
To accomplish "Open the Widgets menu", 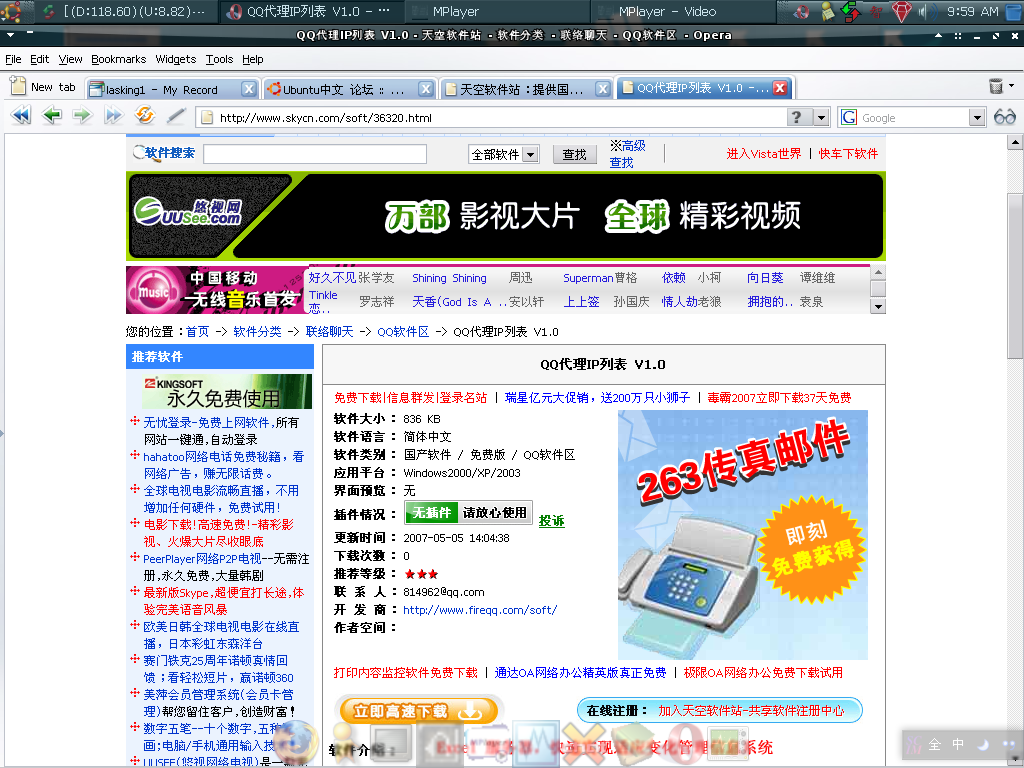I will (x=176, y=59).
